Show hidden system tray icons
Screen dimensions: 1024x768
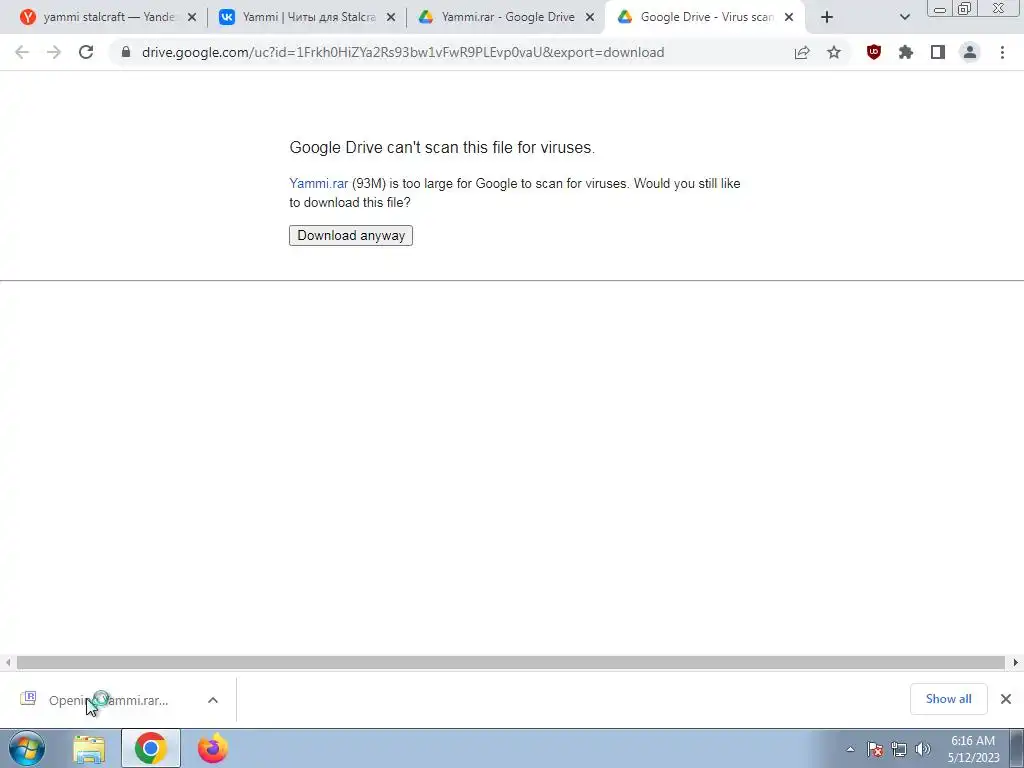coord(850,750)
